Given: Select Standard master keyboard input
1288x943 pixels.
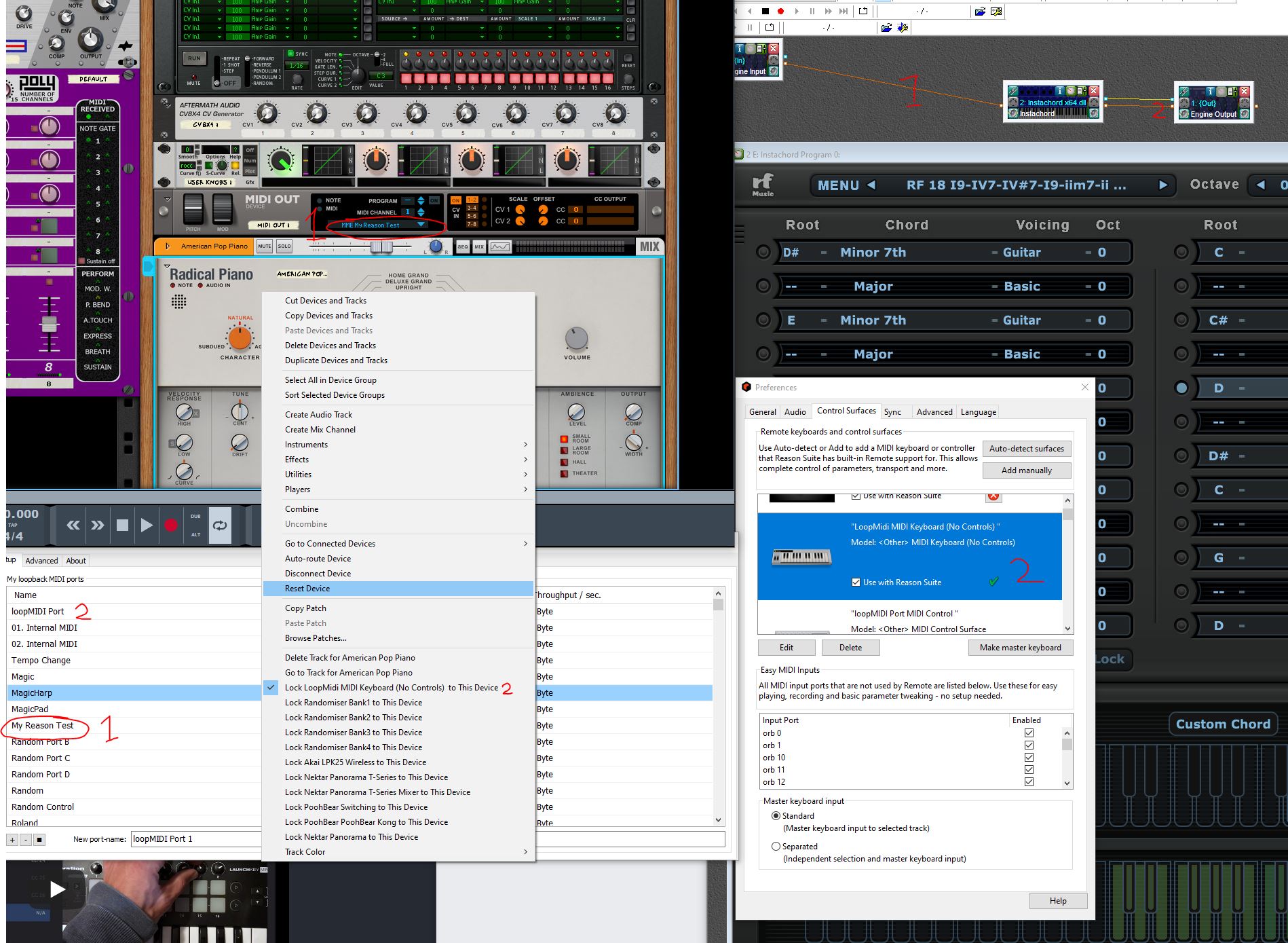Looking at the screenshot, I should 776,815.
